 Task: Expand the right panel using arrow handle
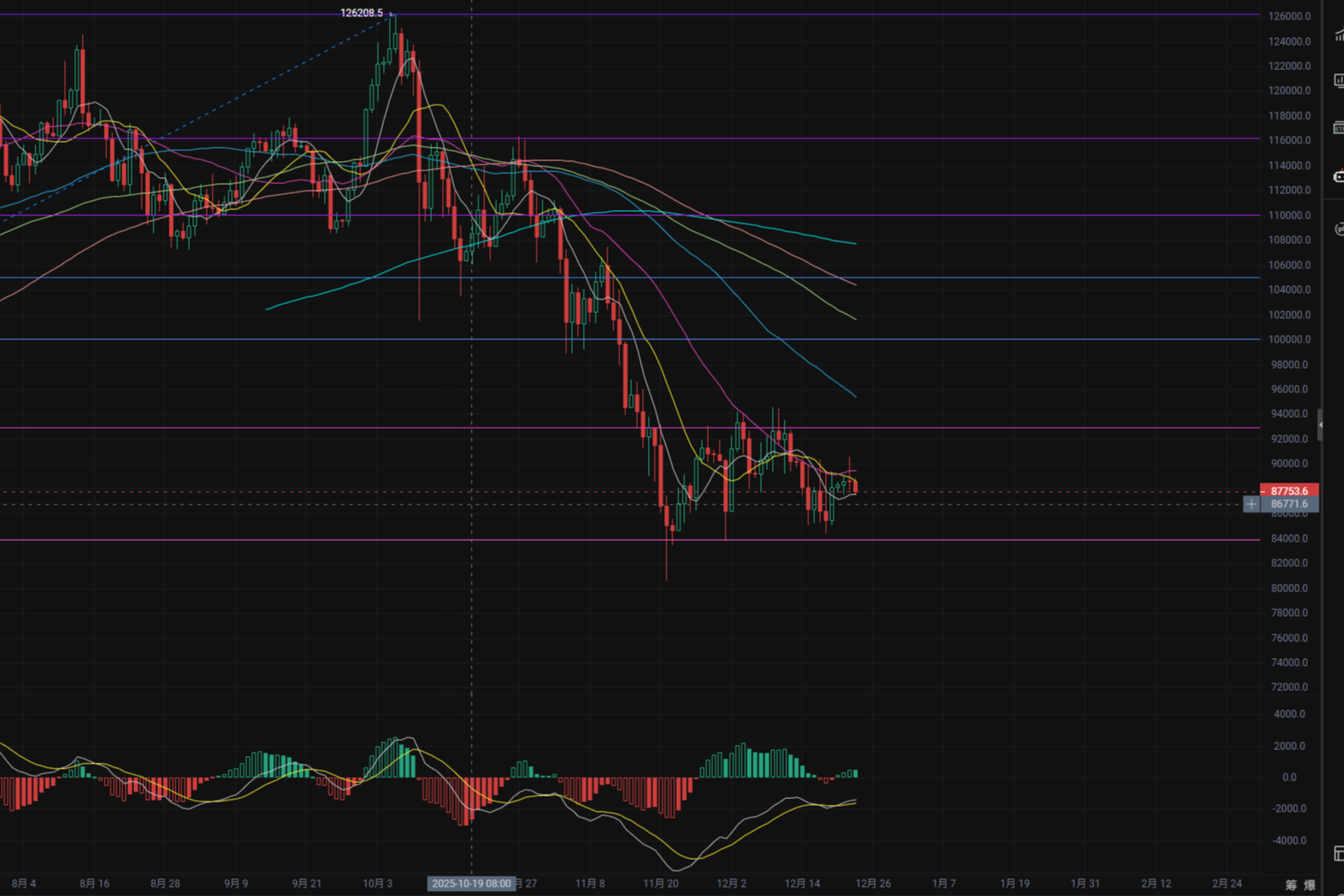tap(1320, 425)
